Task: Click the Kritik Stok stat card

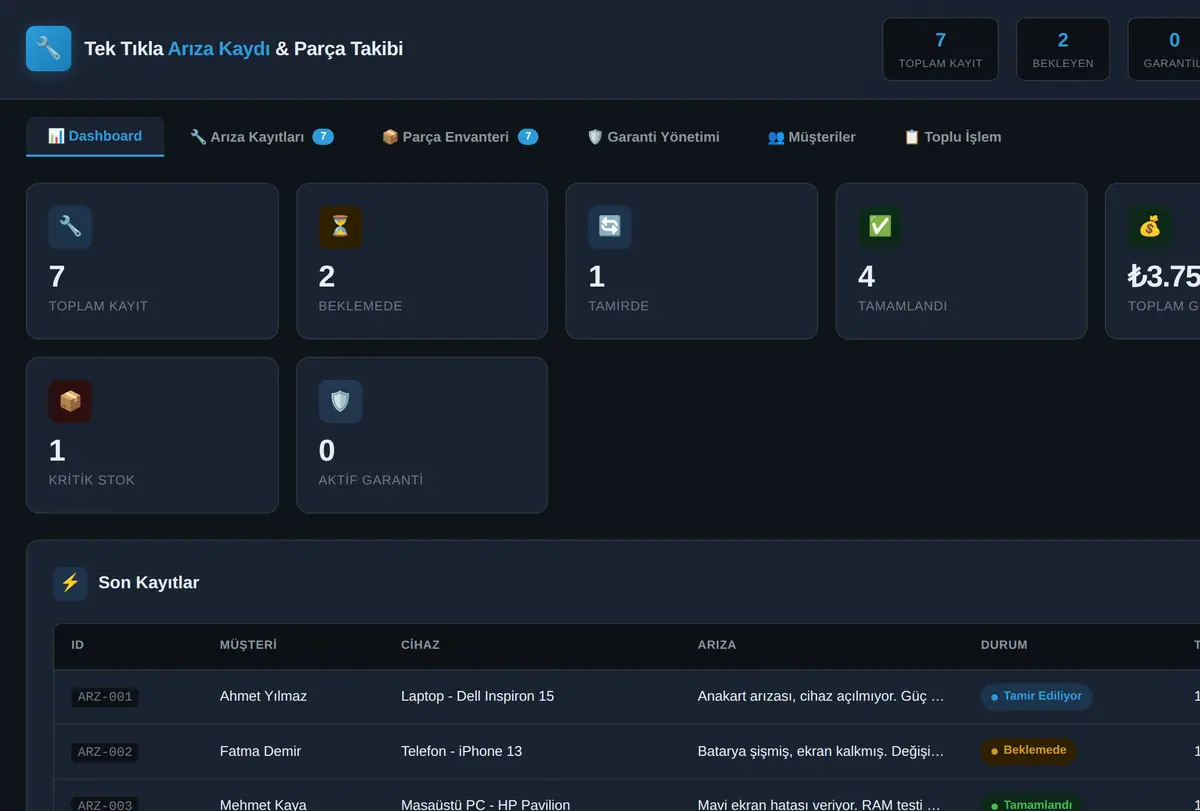Action: (152, 435)
